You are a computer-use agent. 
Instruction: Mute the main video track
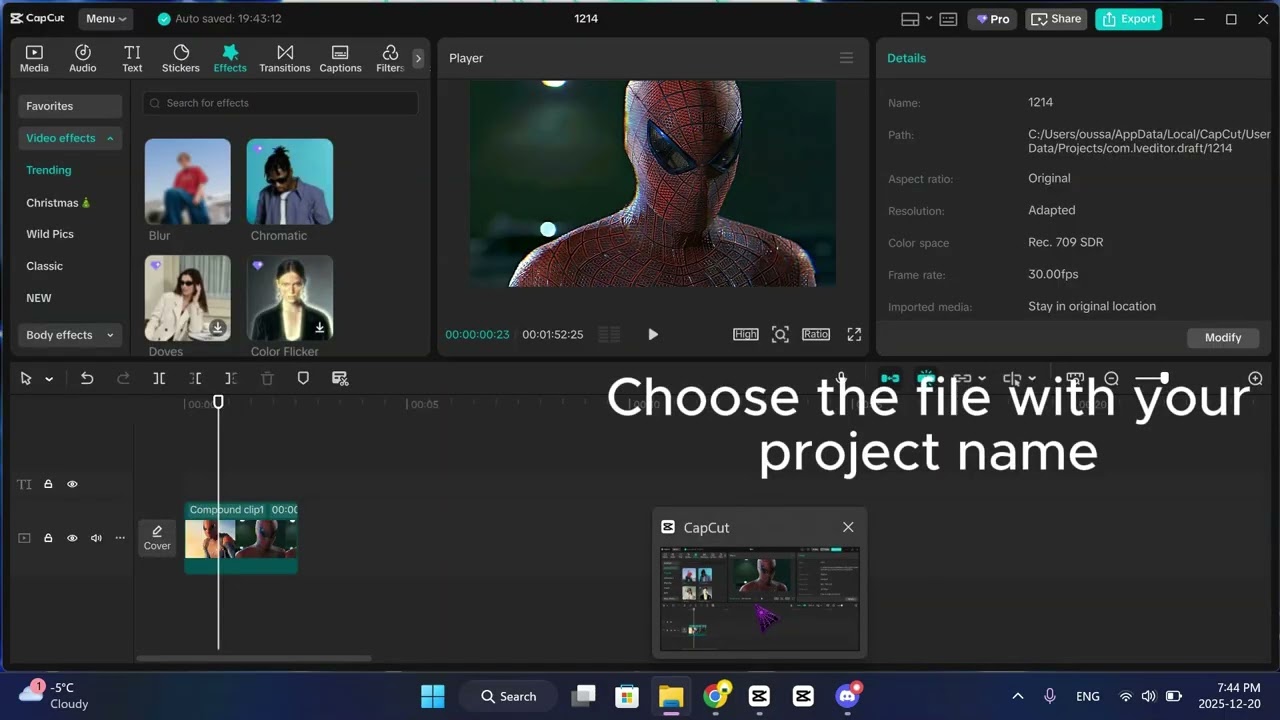coord(96,538)
